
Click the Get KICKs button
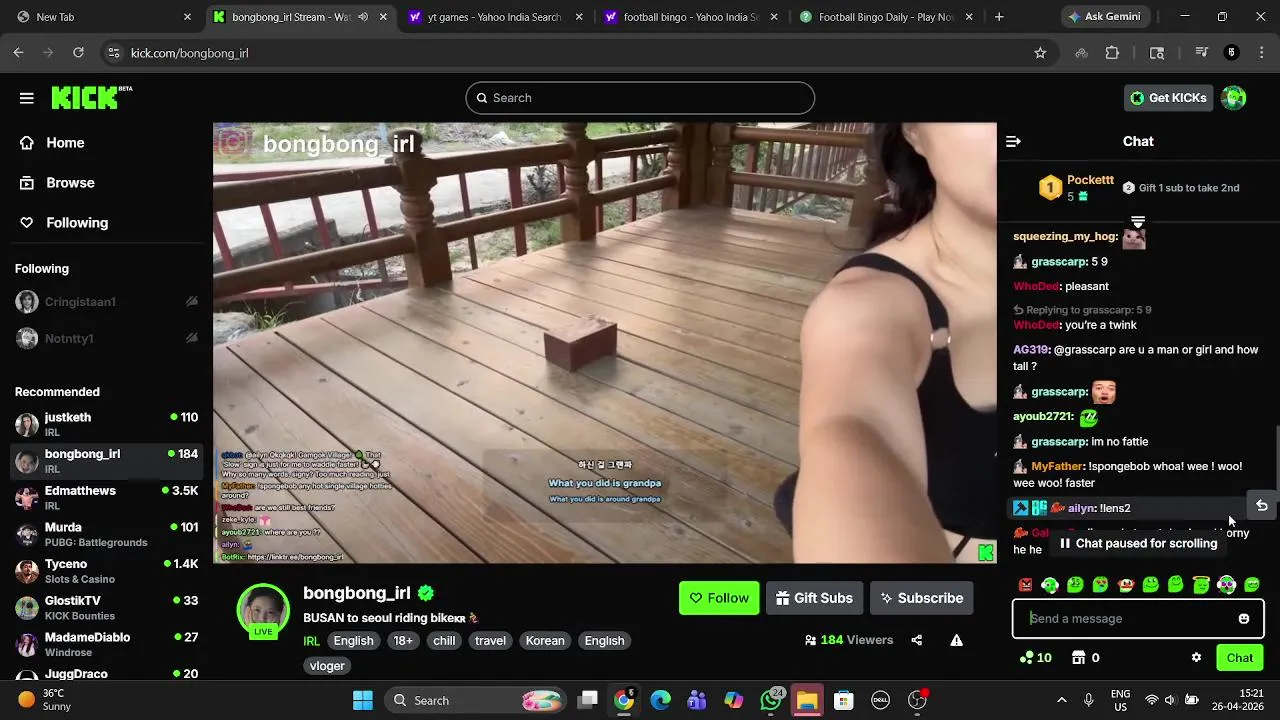1168,98
